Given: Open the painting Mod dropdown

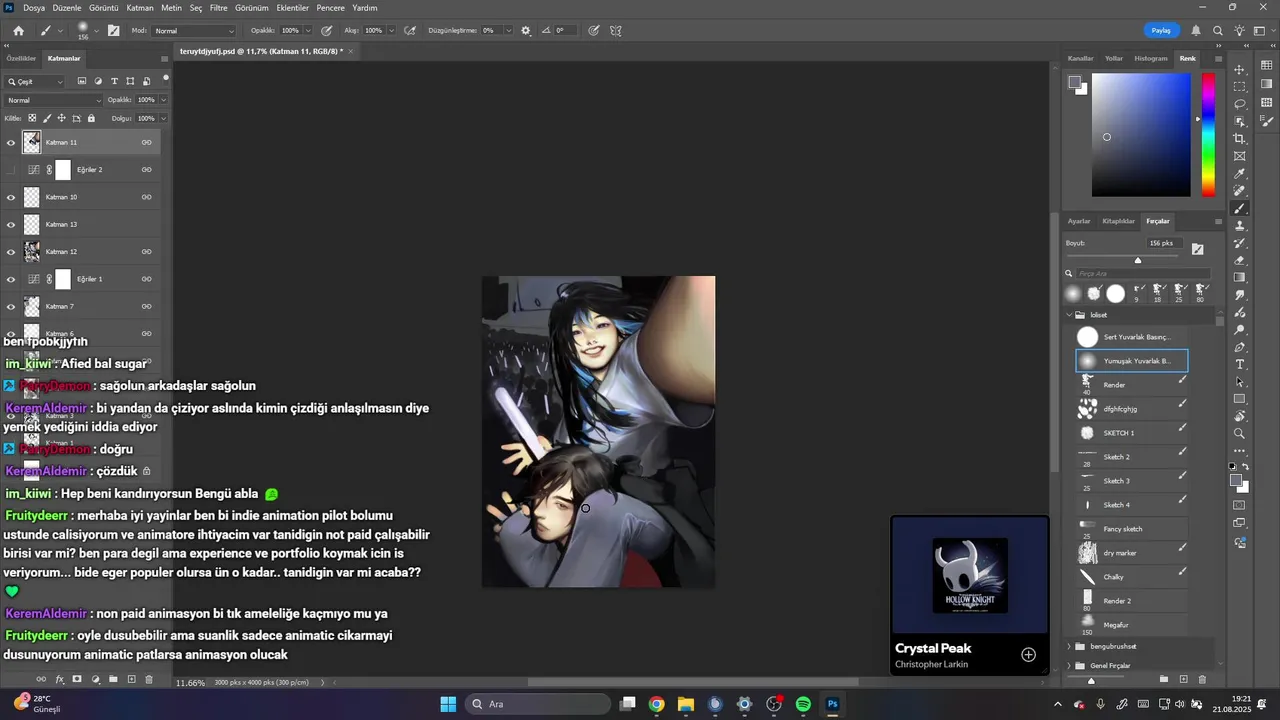Looking at the screenshot, I should (194, 31).
